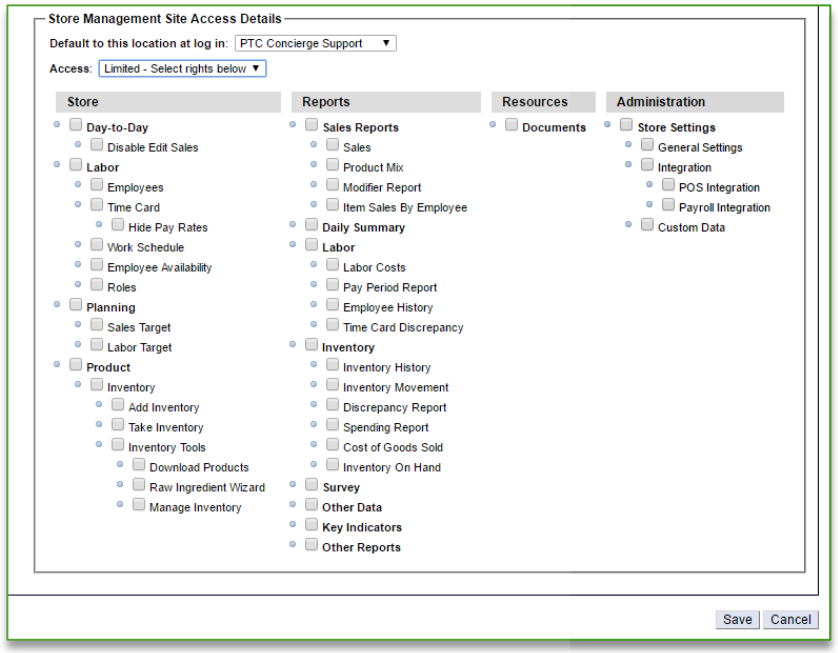Select the Hide Pay Rates checkbox
This screenshot has width=838, height=653.
click(x=118, y=226)
